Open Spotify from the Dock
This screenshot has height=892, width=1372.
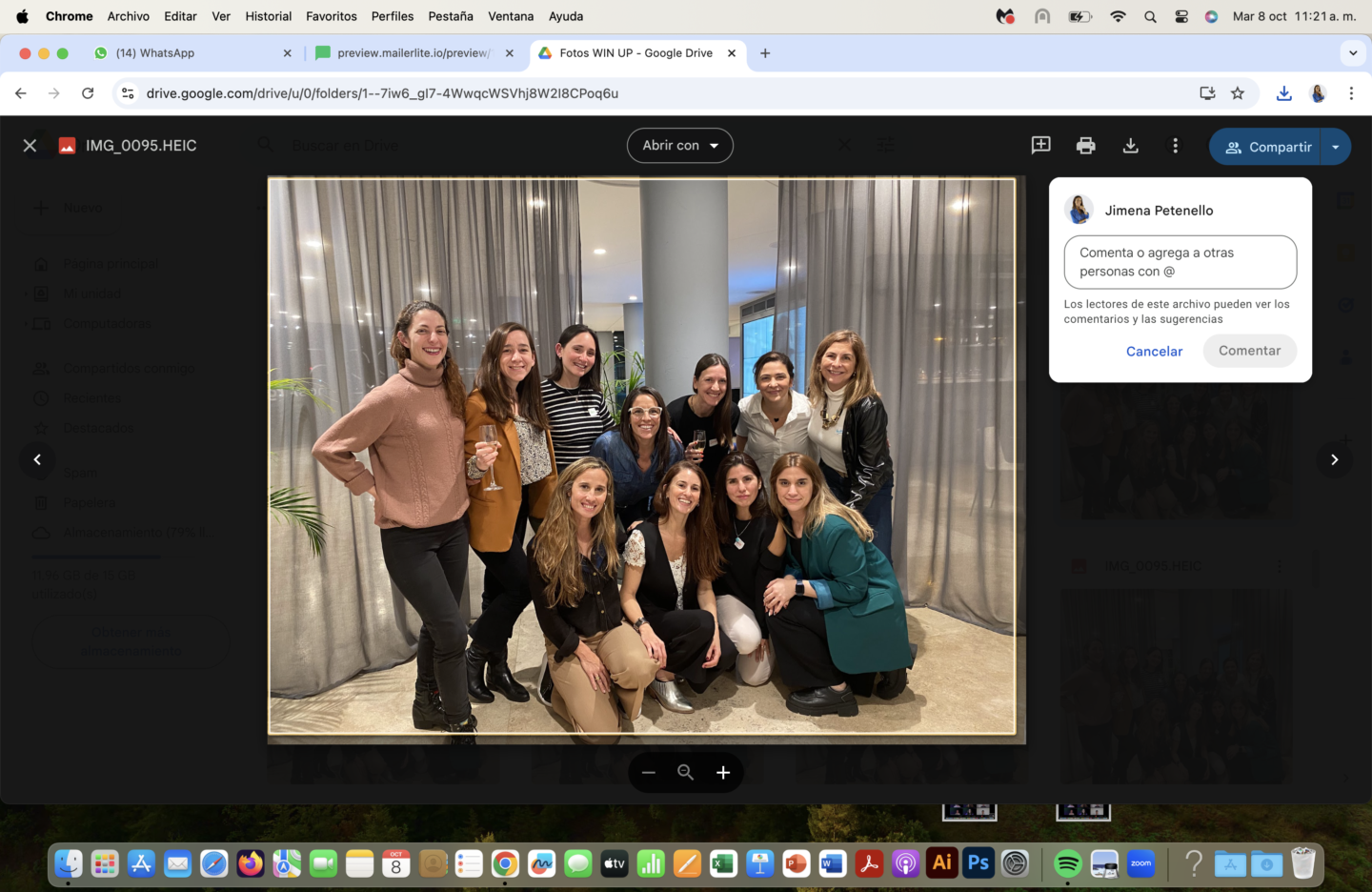[x=1067, y=863]
